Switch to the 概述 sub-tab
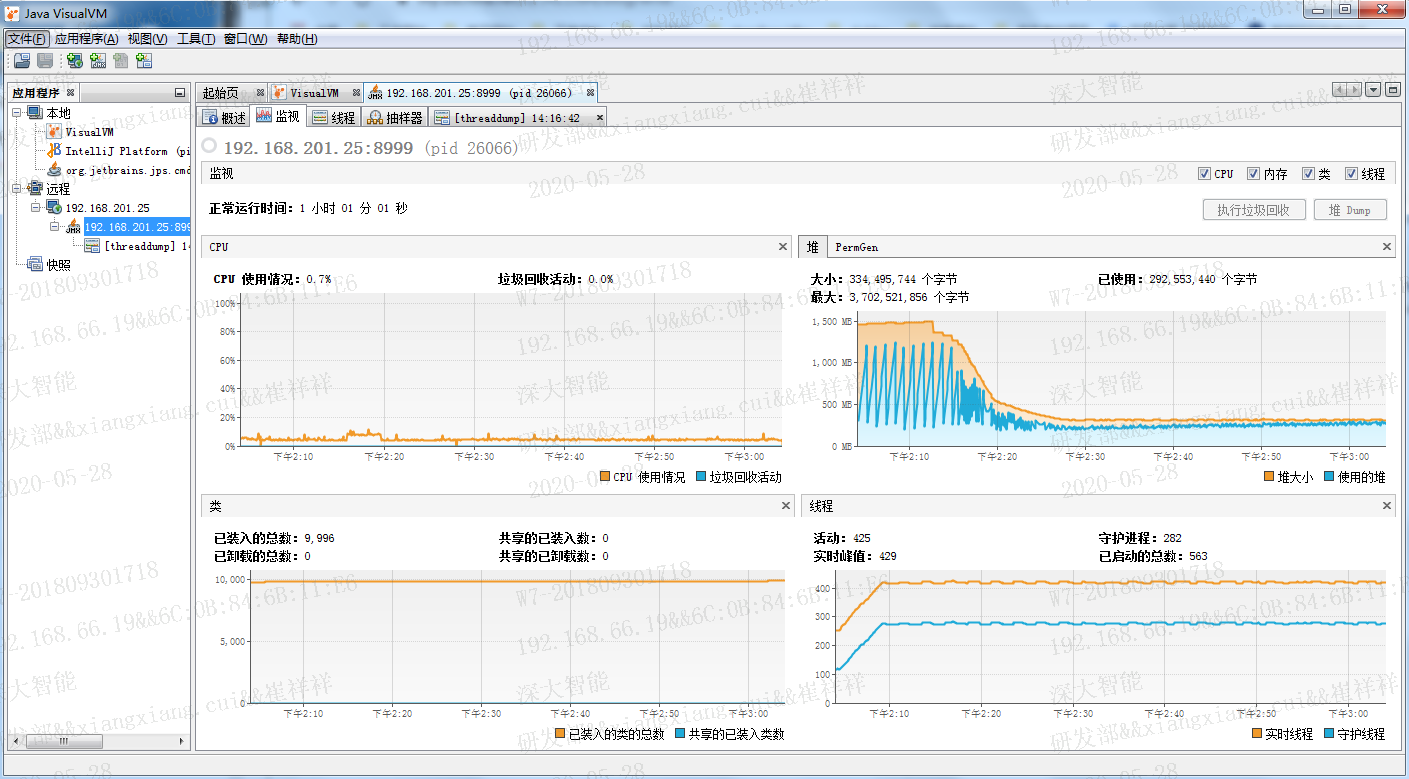The height and width of the screenshot is (779, 1409). click(x=224, y=117)
